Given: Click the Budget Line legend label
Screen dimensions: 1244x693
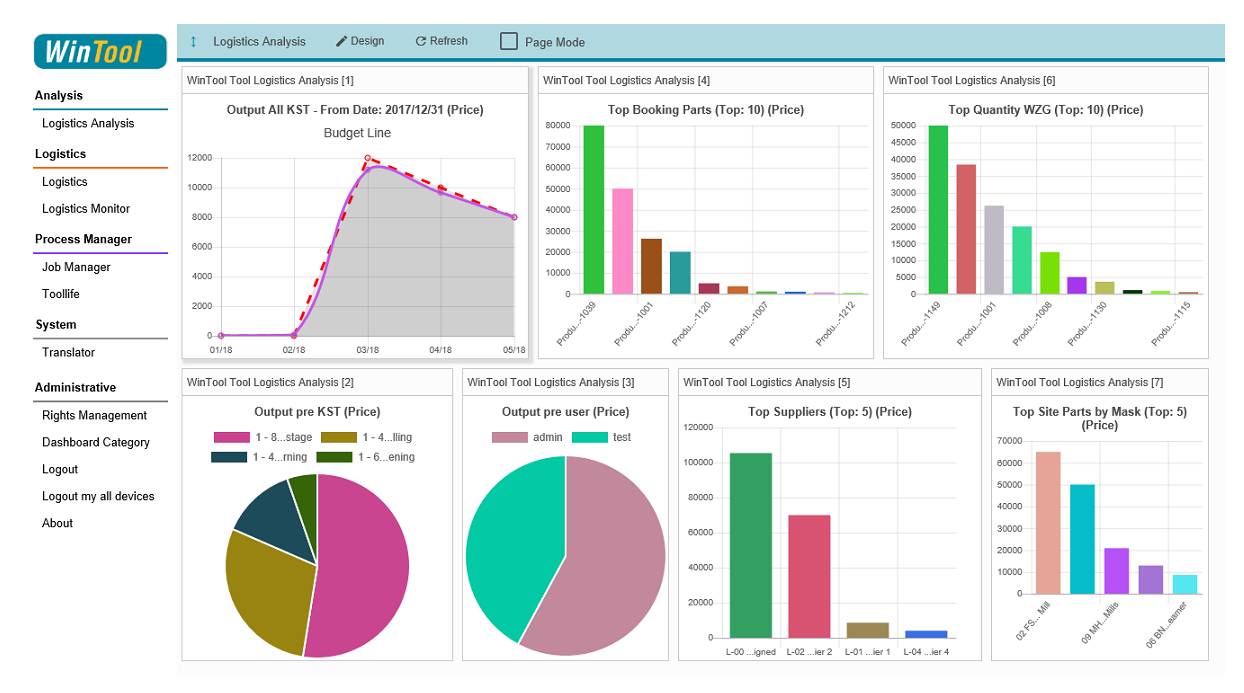Looking at the screenshot, I should click(x=357, y=133).
